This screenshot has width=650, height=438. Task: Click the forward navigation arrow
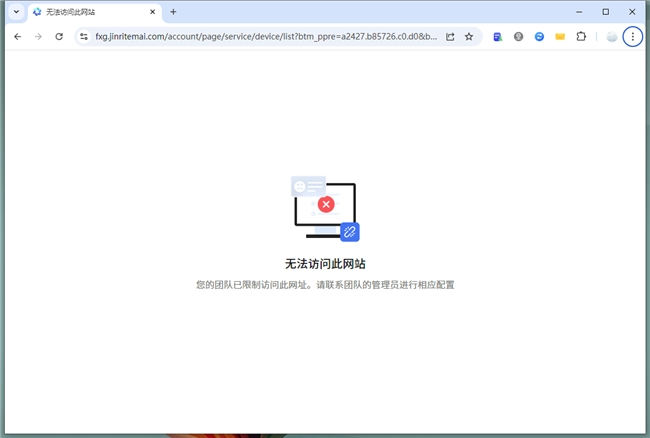coord(38,36)
